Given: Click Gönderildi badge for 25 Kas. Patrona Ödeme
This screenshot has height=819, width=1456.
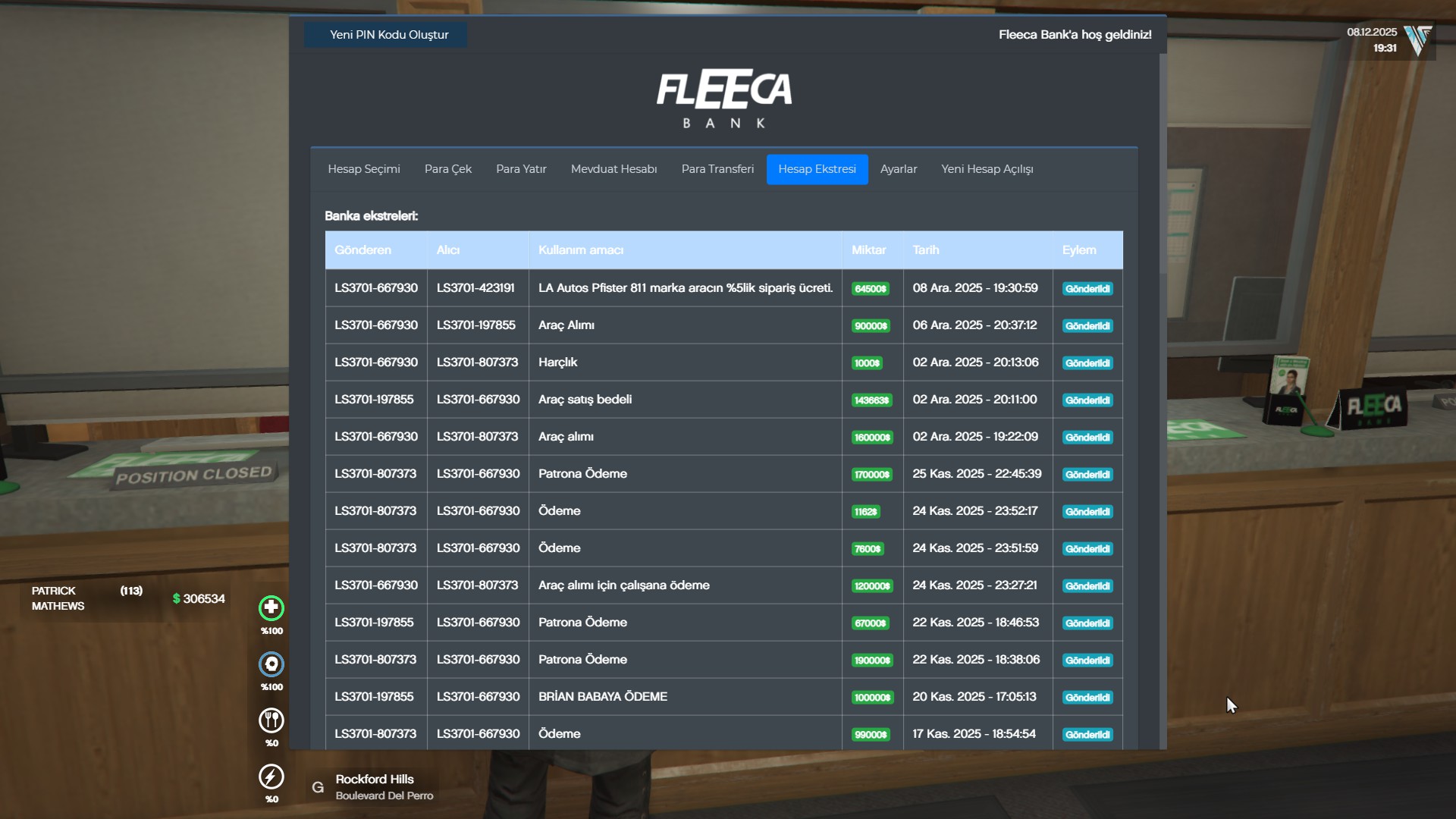Looking at the screenshot, I should [x=1087, y=475].
